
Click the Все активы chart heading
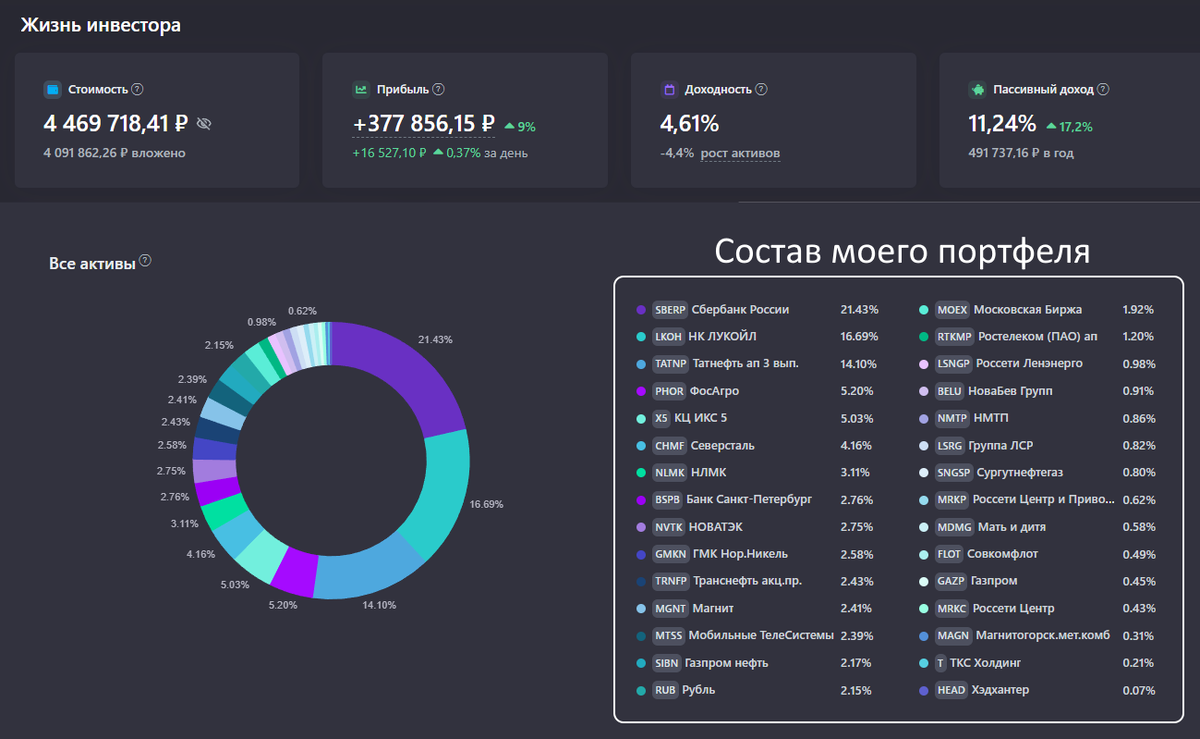[x=92, y=264]
